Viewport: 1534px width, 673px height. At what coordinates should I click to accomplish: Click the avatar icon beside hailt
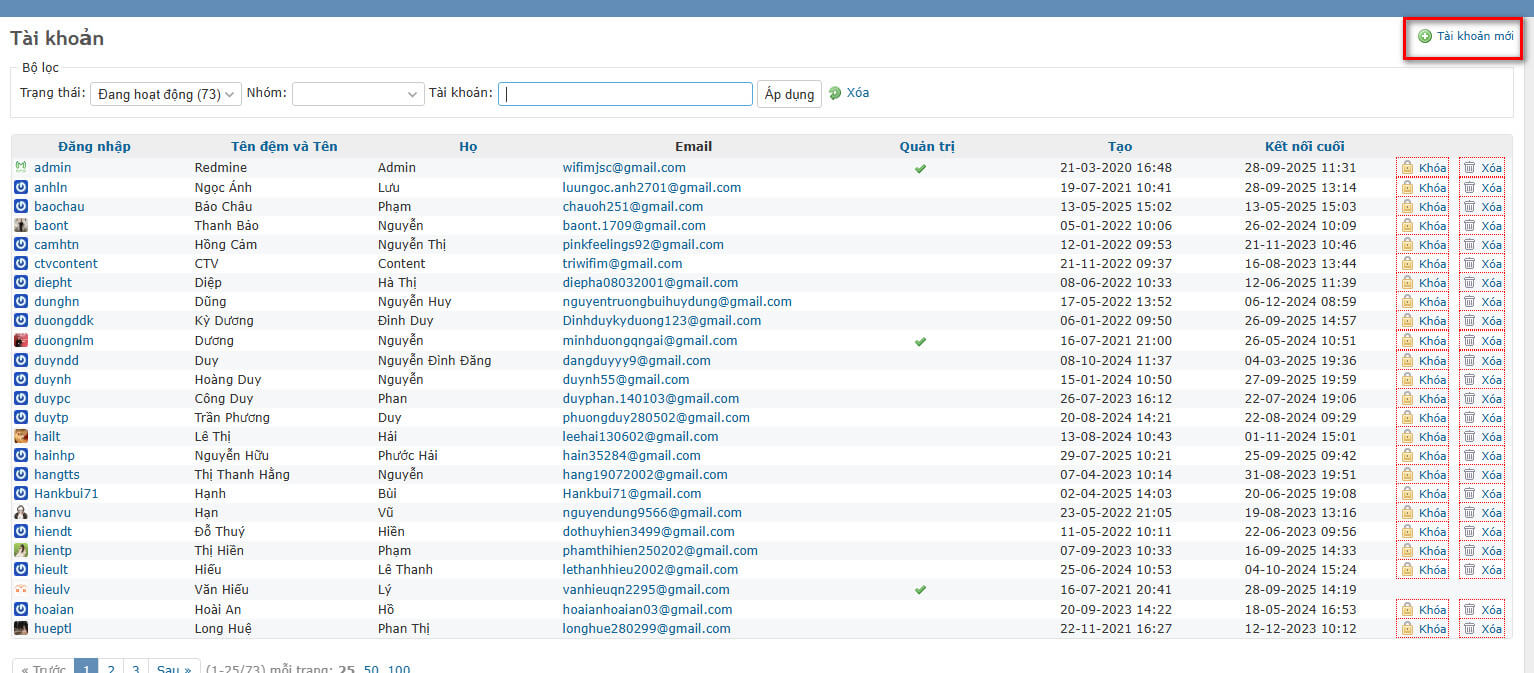pyautogui.click(x=21, y=436)
